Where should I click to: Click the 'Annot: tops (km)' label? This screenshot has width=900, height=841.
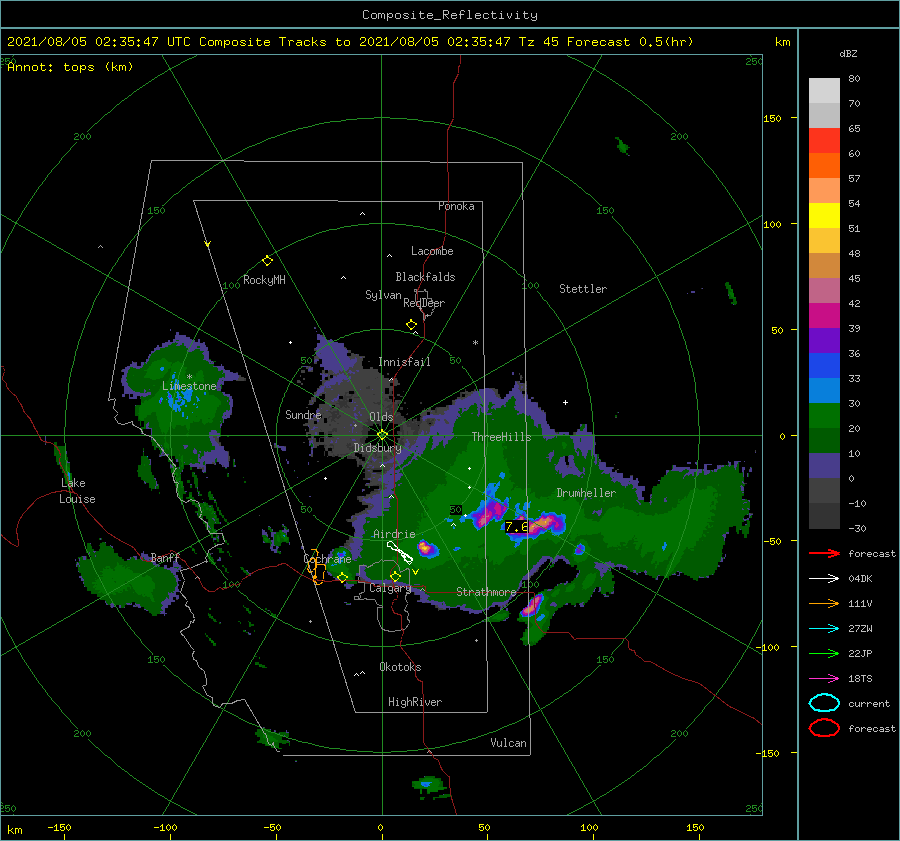[70, 67]
